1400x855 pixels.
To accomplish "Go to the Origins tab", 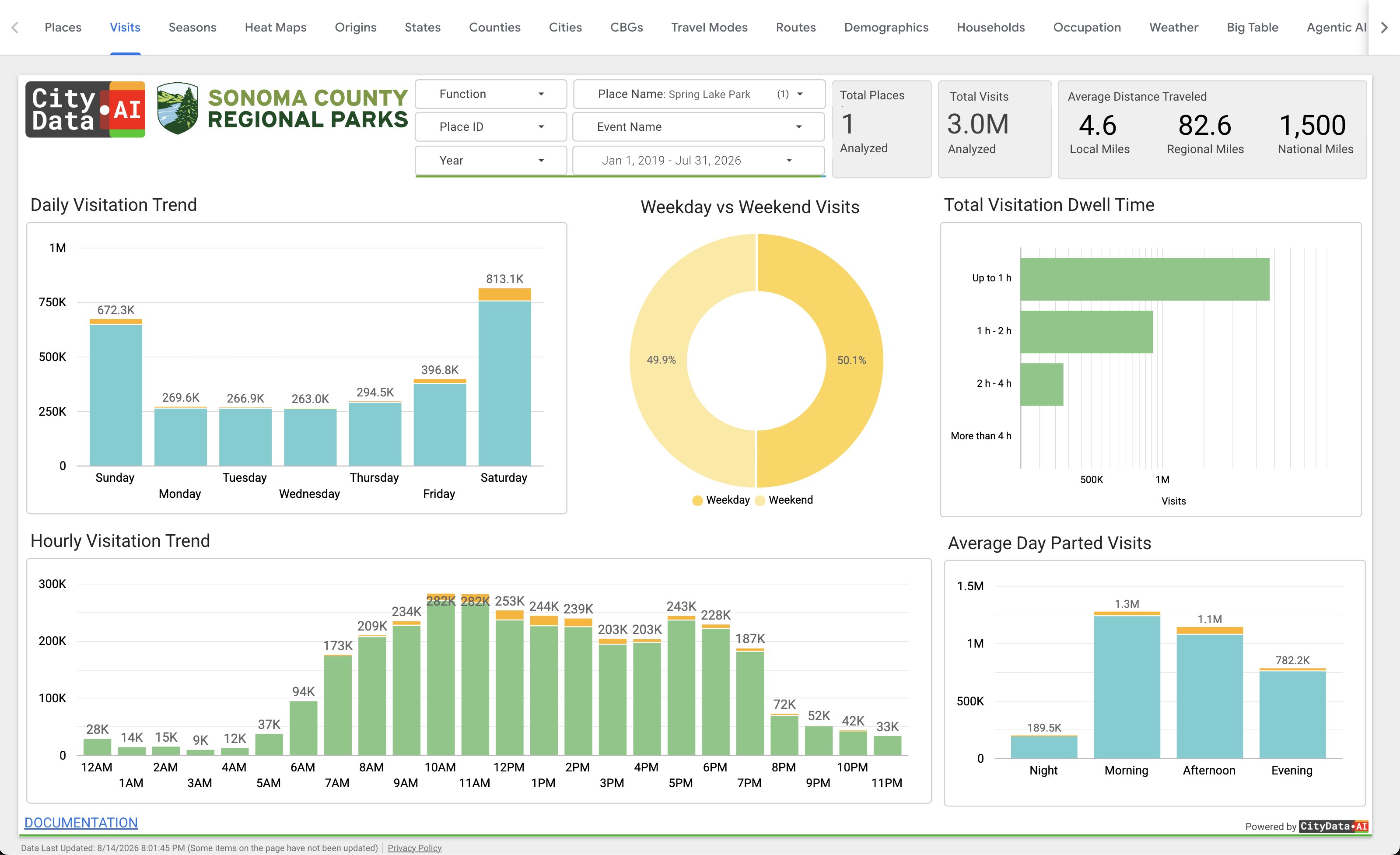I will point(356,27).
